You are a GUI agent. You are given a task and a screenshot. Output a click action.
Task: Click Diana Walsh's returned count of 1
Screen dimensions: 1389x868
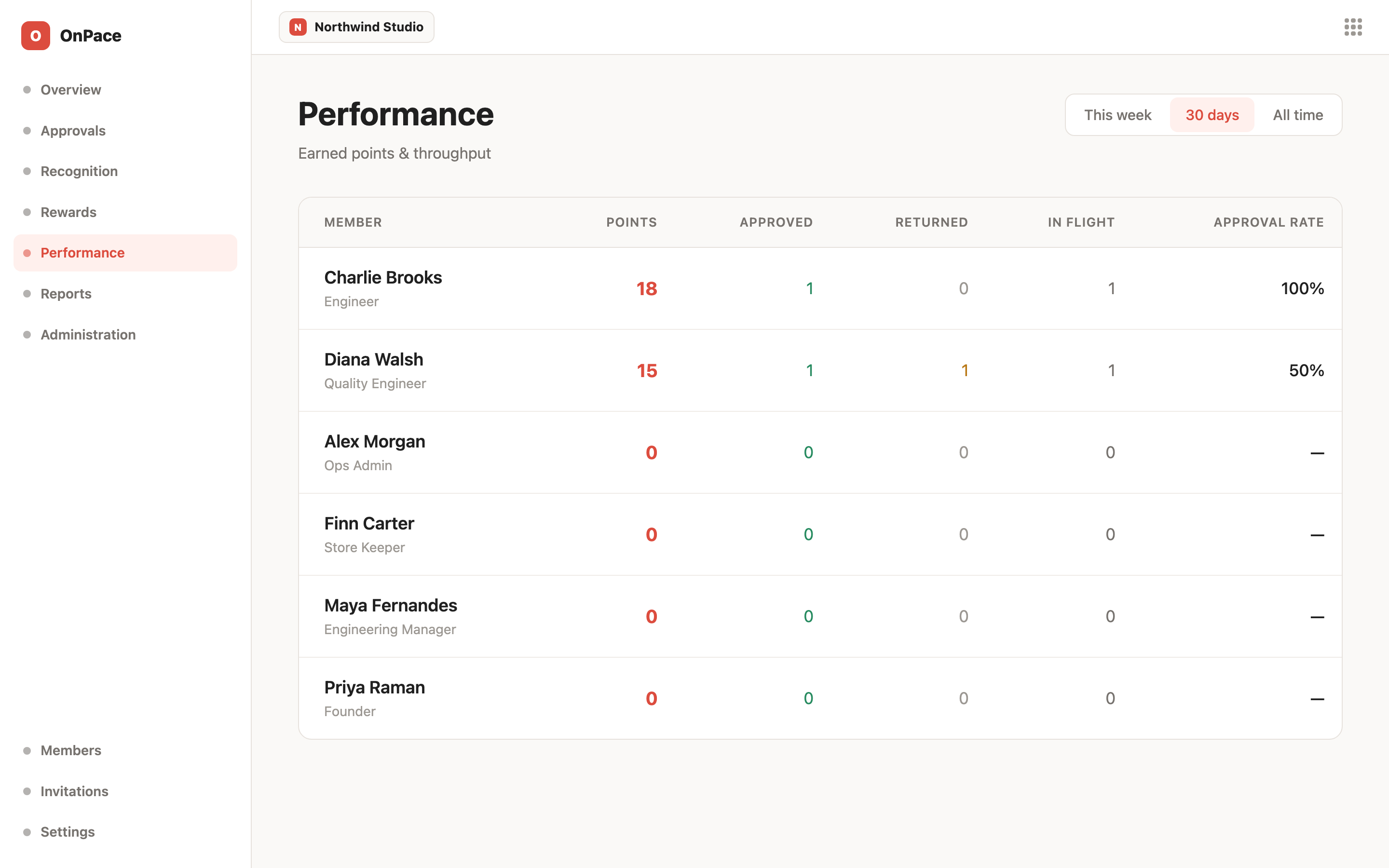[x=964, y=370]
